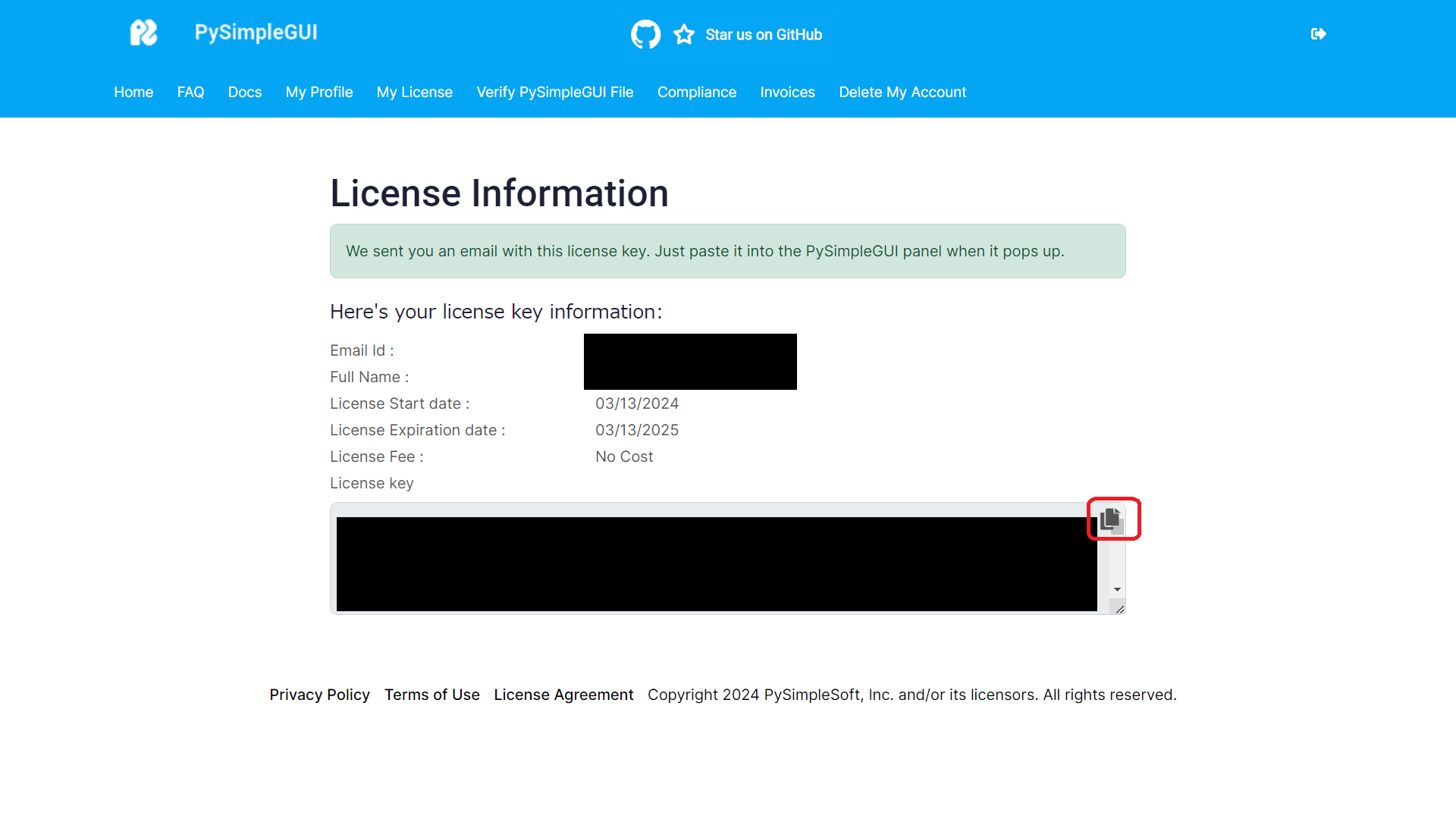Screen dimensions: 1456x819
Task: Click the PySimpleGUI logo icon
Action: (143, 33)
